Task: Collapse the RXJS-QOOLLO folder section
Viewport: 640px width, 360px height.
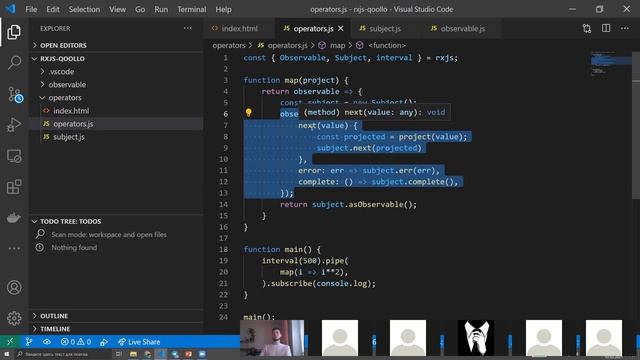Action: 116,58
